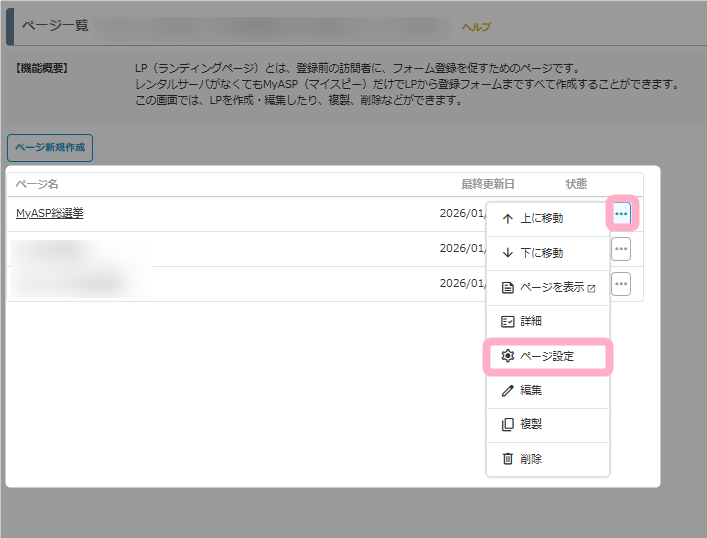Open the three-dot menu on second row
The height and width of the screenshot is (538, 707).
point(621,249)
